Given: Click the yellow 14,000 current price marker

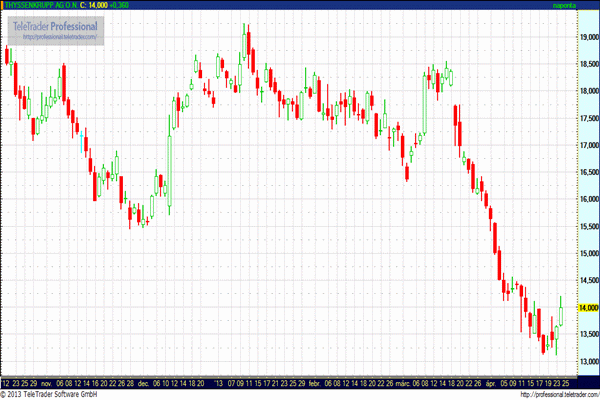Looking at the screenshot, I should [587, 308].
